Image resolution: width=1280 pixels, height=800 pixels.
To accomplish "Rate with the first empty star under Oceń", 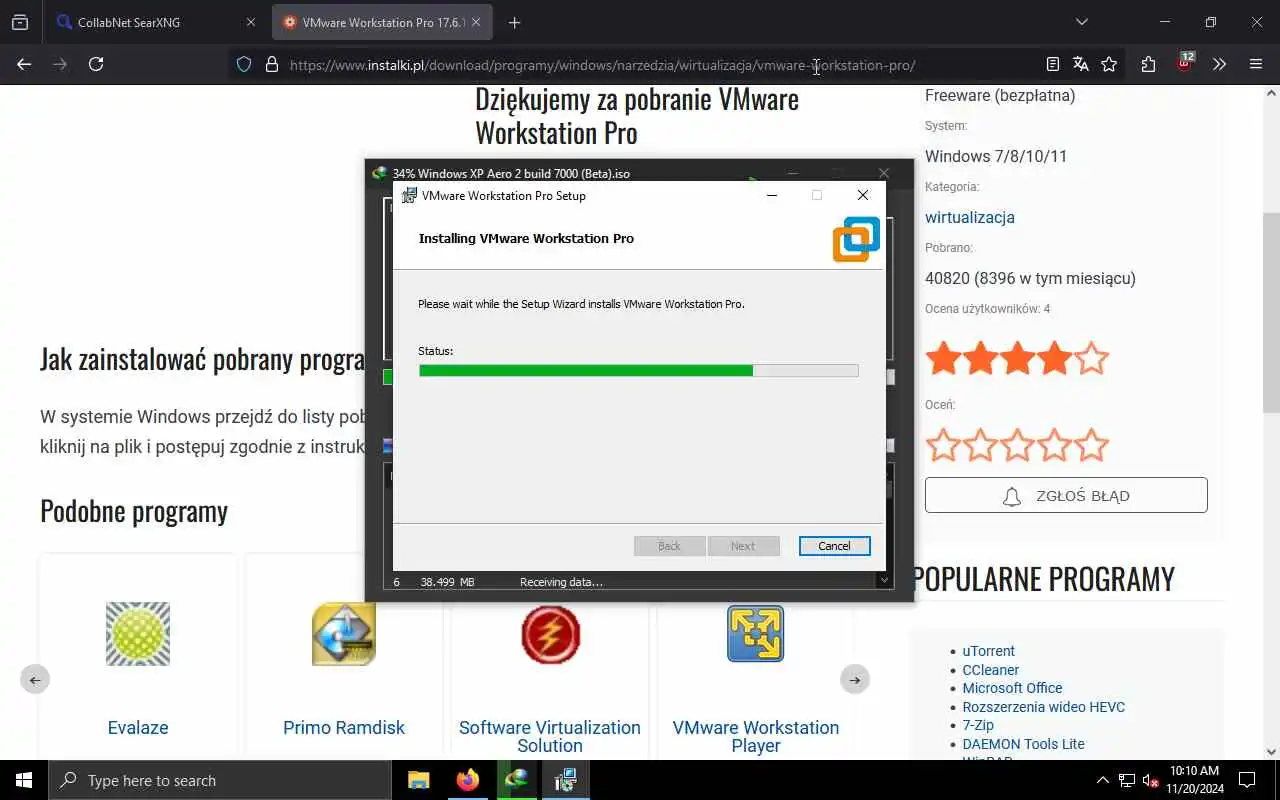I will coord(943,445).
